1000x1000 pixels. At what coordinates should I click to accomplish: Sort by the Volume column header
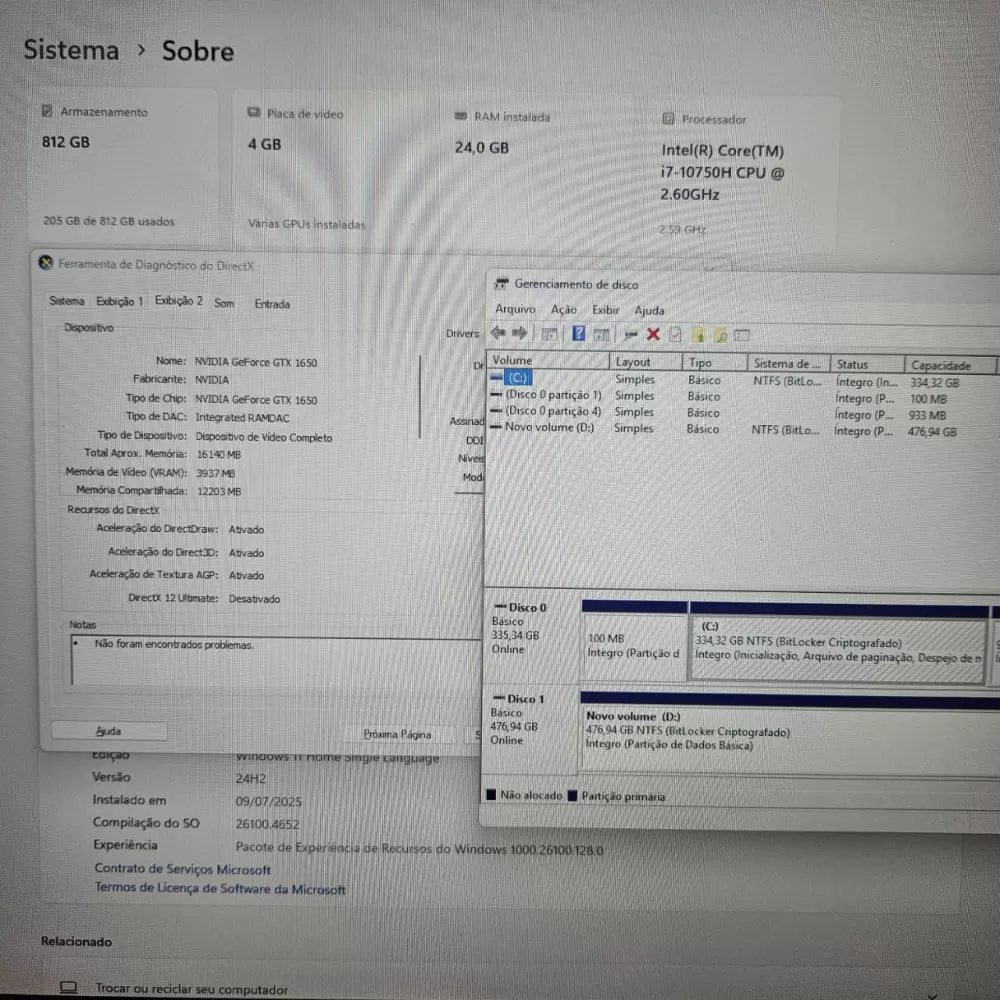point(548,360)
